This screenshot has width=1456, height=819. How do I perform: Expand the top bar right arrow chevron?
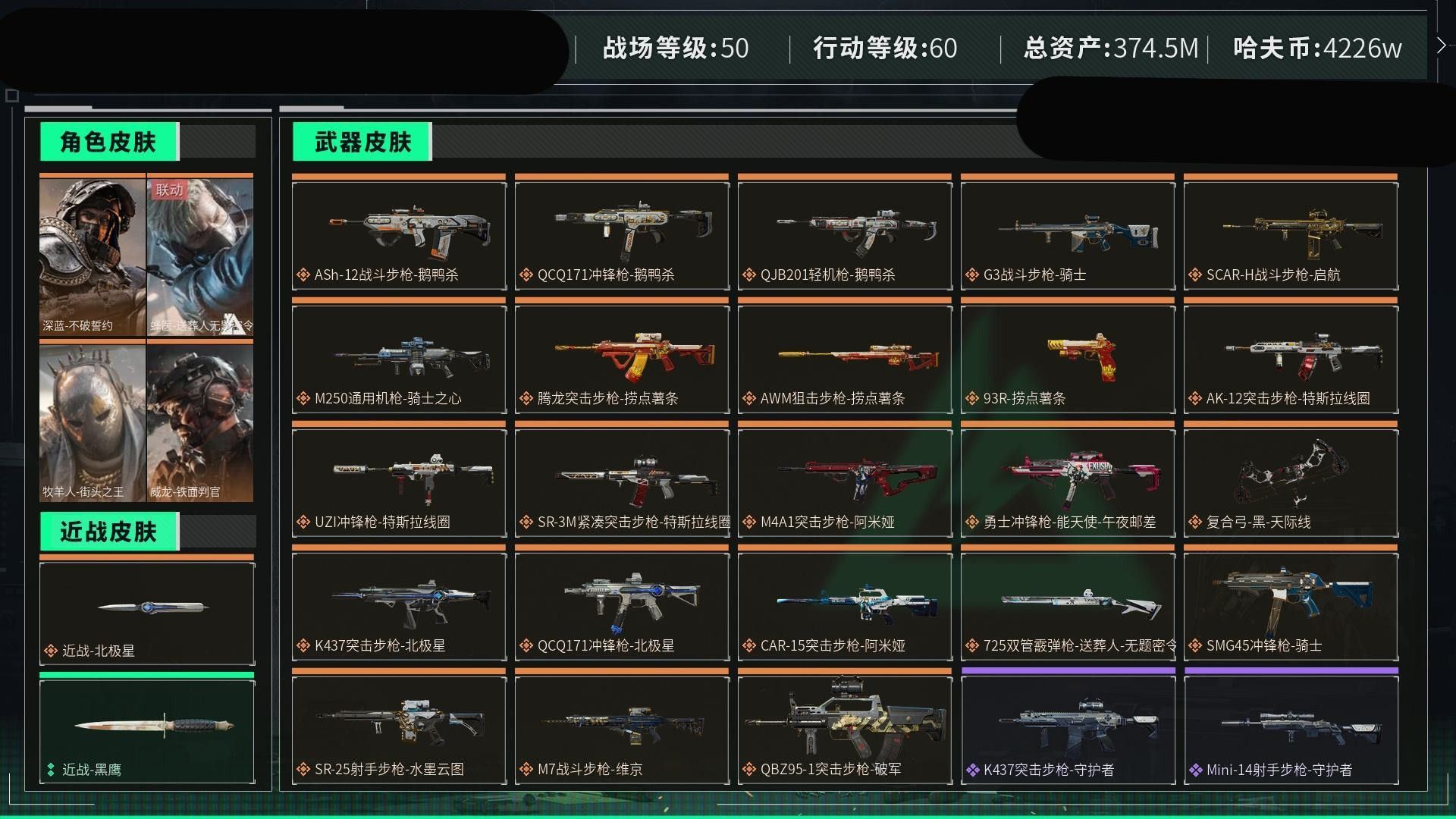click(x=1441, y=45)
